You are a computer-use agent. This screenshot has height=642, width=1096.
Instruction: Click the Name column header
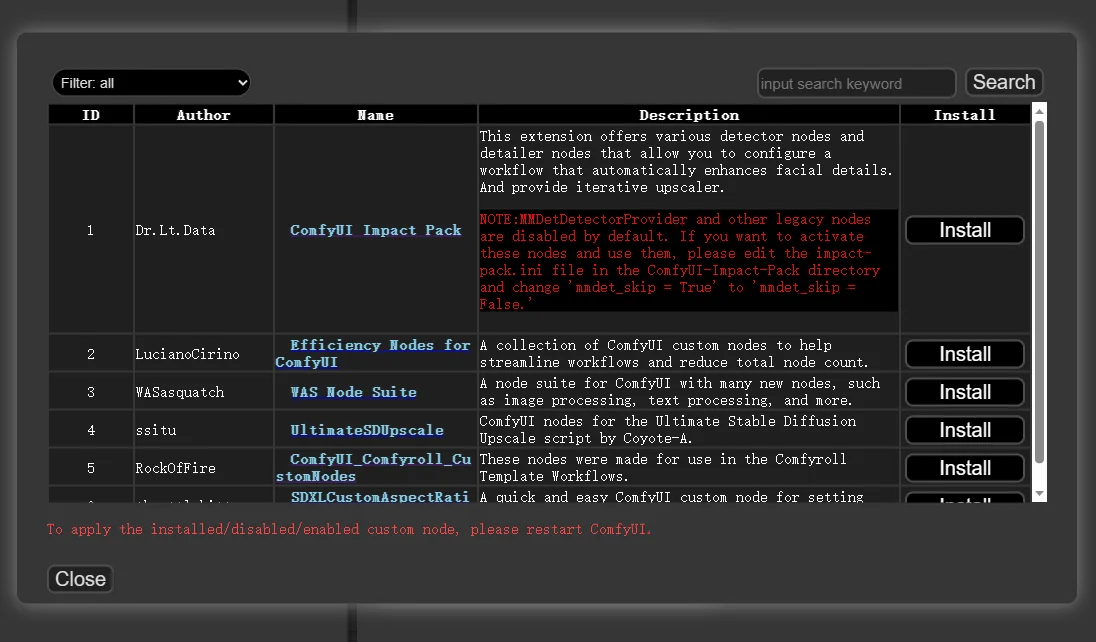[375, 115]
